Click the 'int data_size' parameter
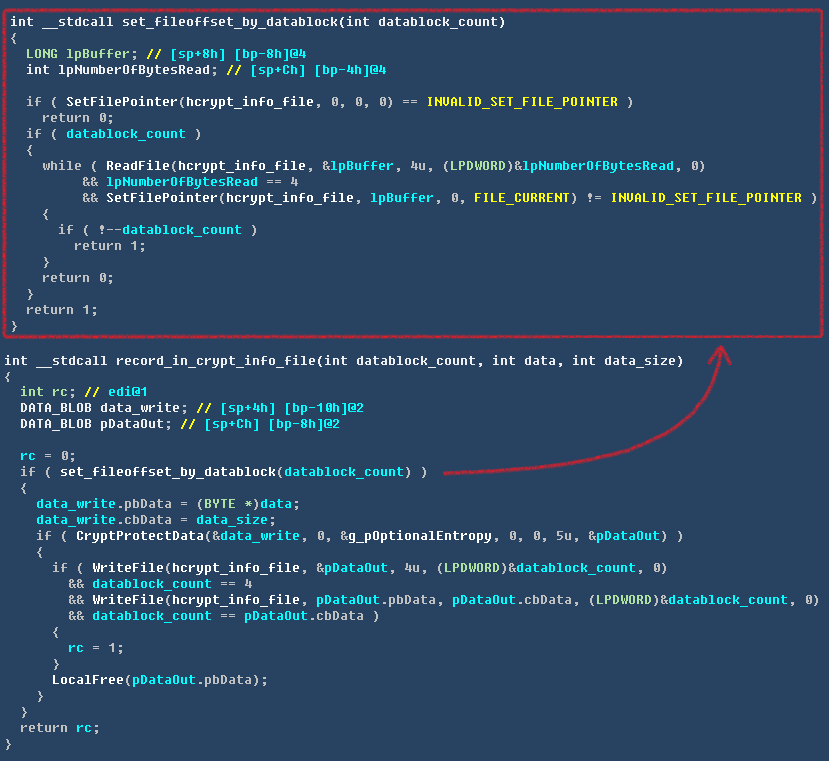The height and width of the screenshot is (761, 829). (622, 361)
